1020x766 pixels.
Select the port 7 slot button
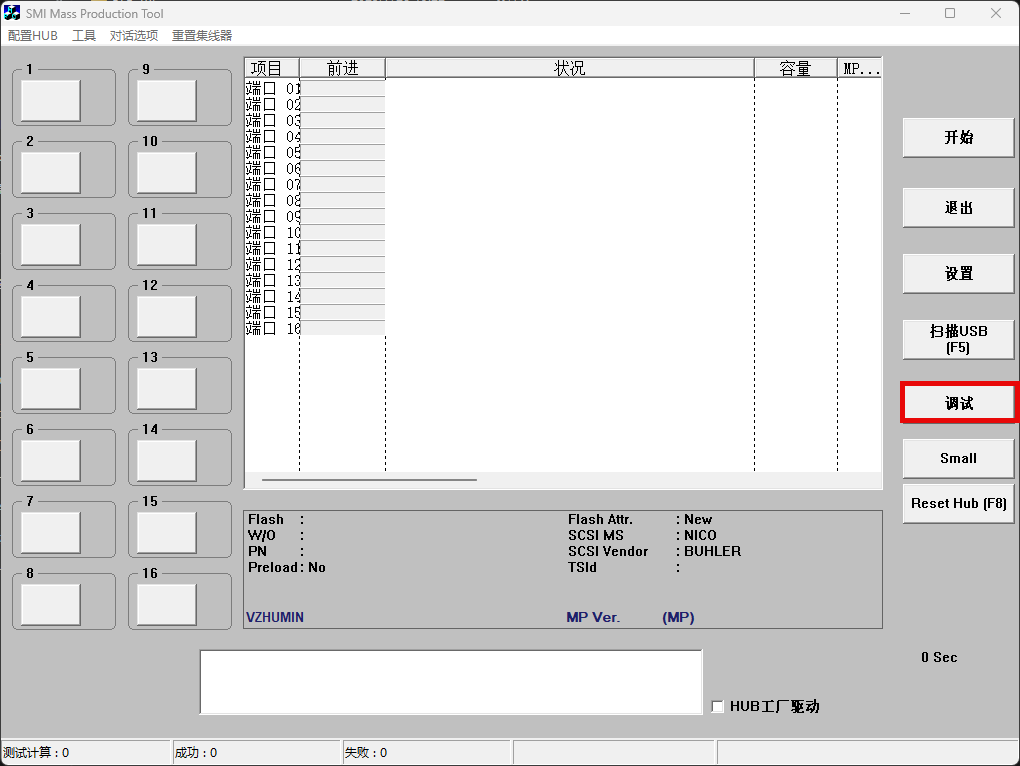click(51, 533)
